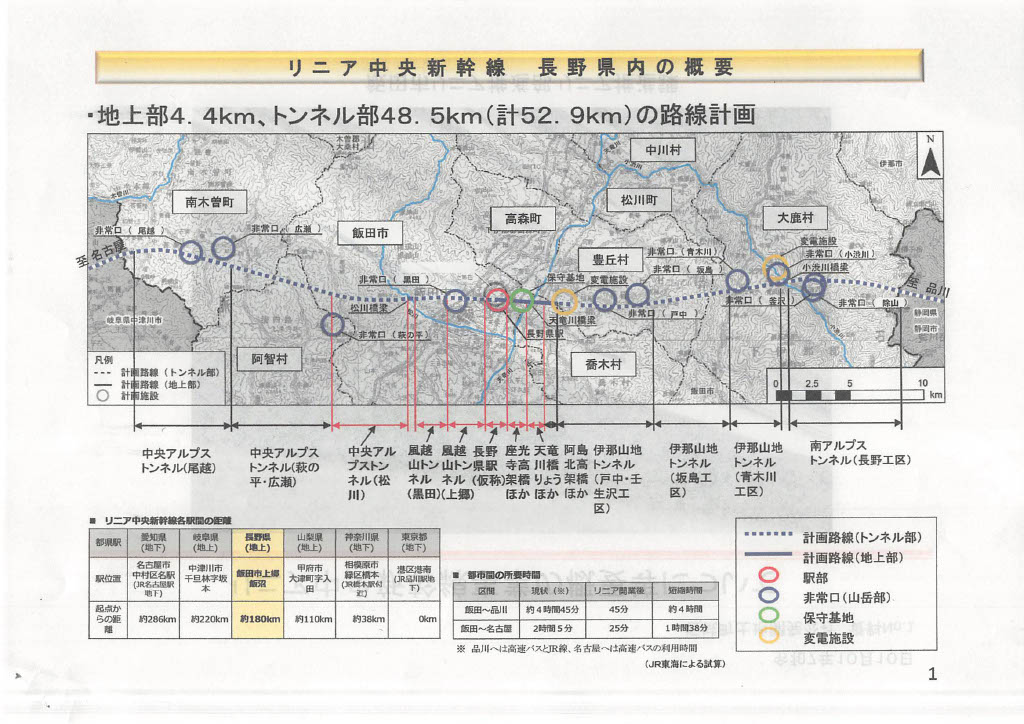Image resolution: width=1024 pixels, height=724 pixels.
Task: Click the highlighted 長野県(地上) table header
Action: 257,542
